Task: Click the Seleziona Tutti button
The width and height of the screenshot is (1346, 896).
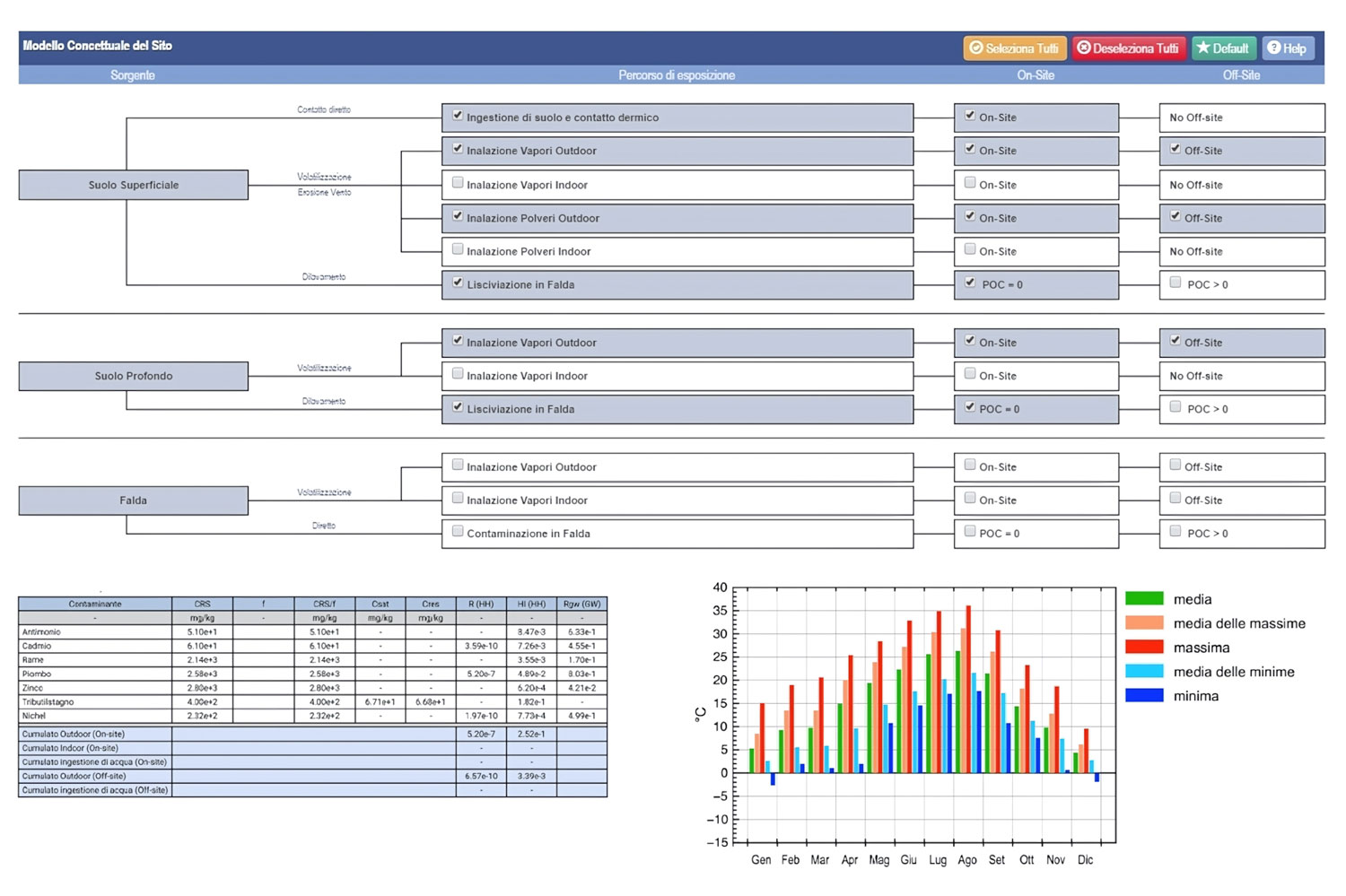Action: [1015, 48]
